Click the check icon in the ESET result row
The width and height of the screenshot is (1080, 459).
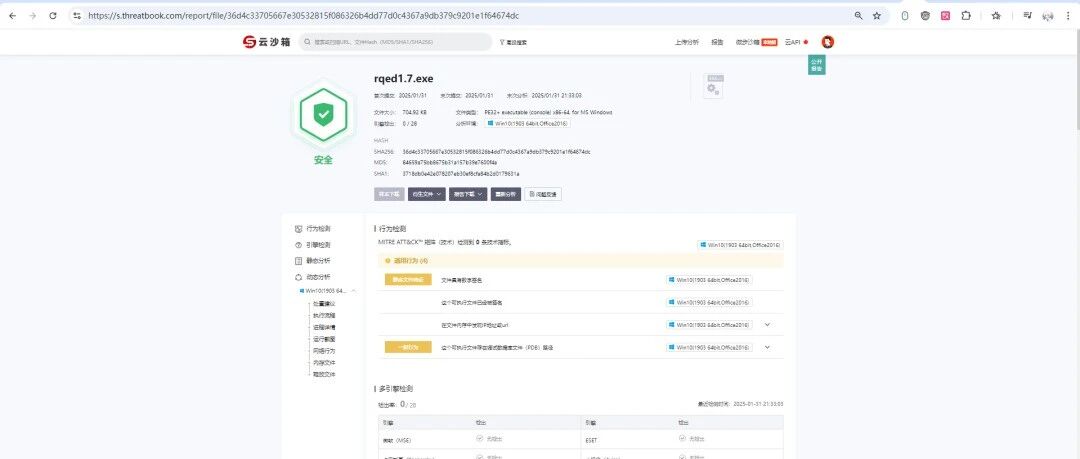click(x=682, y=438)
